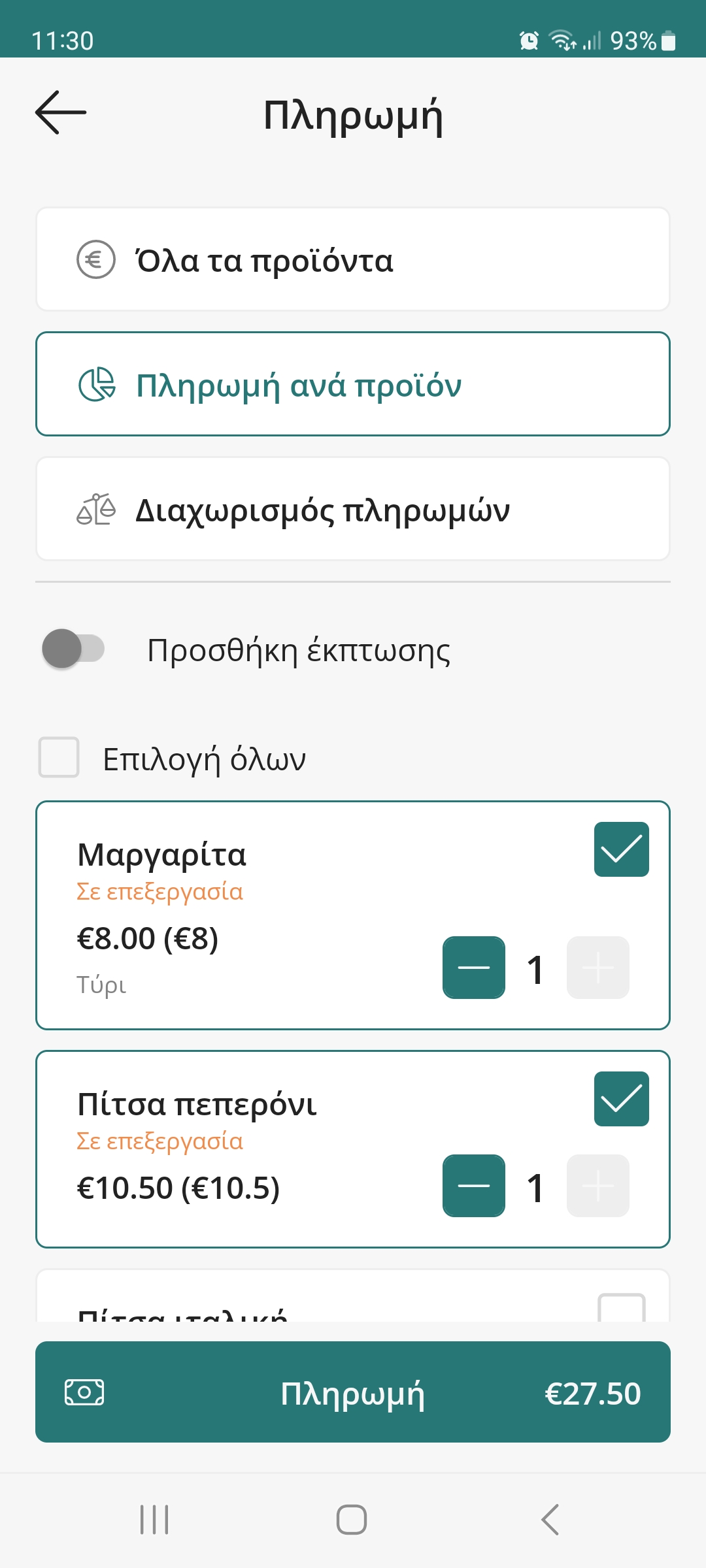This screenshot has height=1568, width=706.
Task: Check the Επιλογή όλων checkbox
Action: coord(59,757)
